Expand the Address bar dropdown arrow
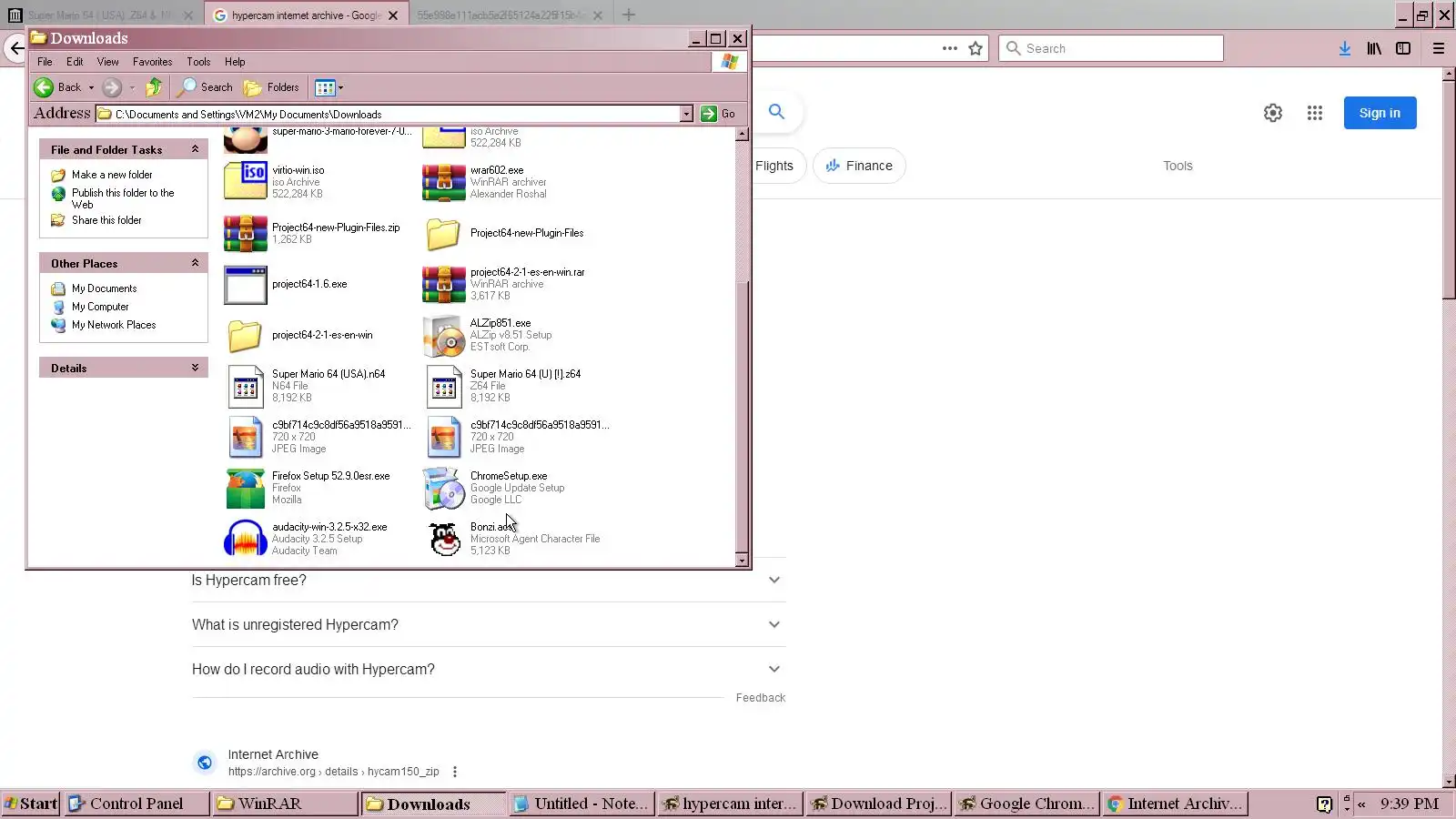Image resolution: width=1456 pixels, height=819 pixels. click(686, 114)
